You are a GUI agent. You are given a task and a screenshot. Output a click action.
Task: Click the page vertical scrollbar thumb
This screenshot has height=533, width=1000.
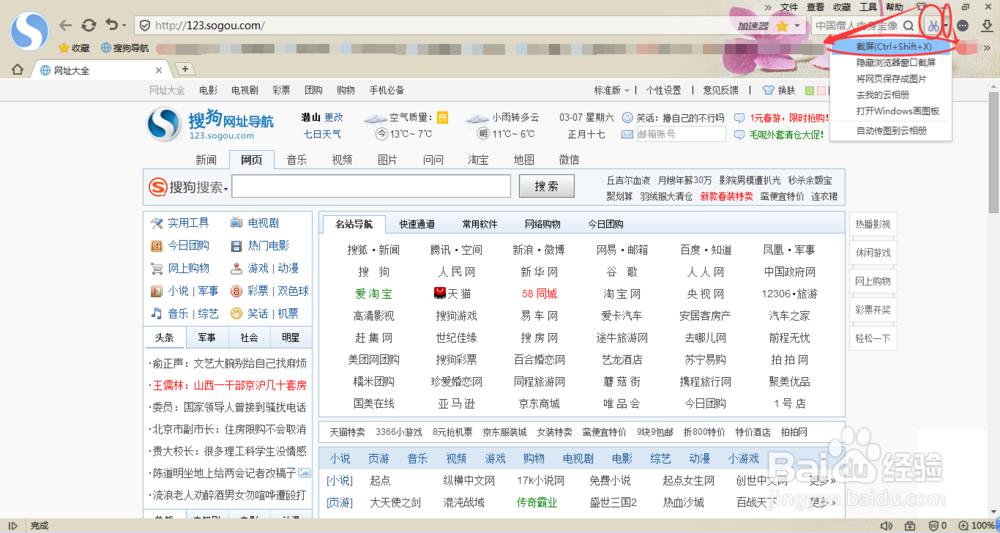994,153
